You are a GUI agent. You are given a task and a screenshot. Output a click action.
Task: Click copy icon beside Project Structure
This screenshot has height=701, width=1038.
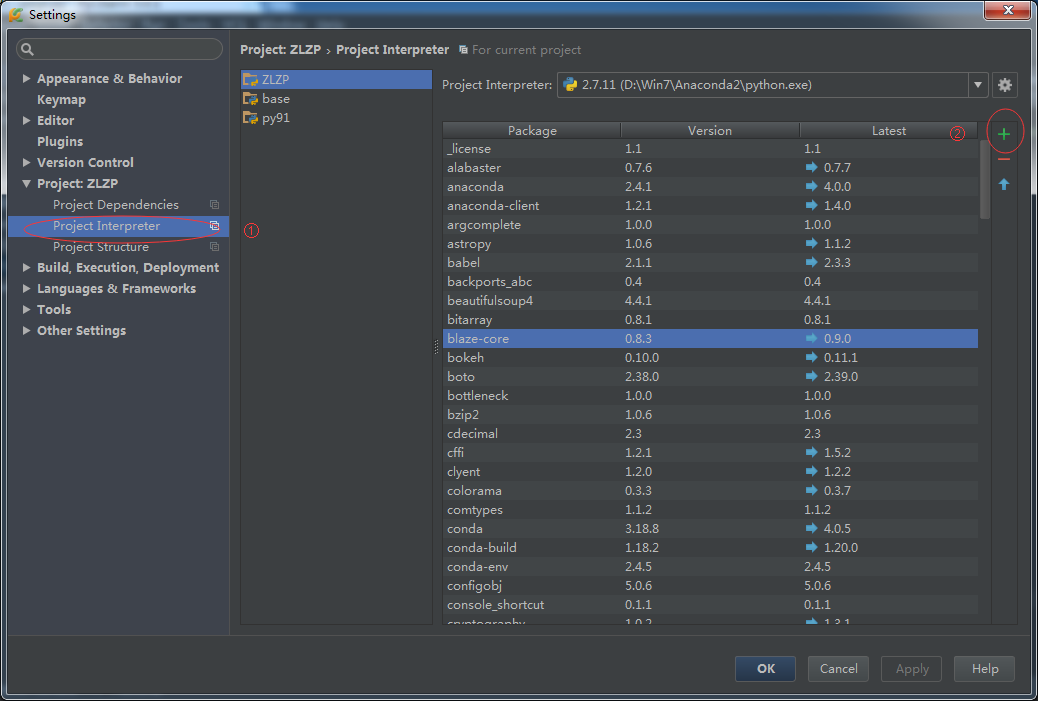[x=214, y=246]
